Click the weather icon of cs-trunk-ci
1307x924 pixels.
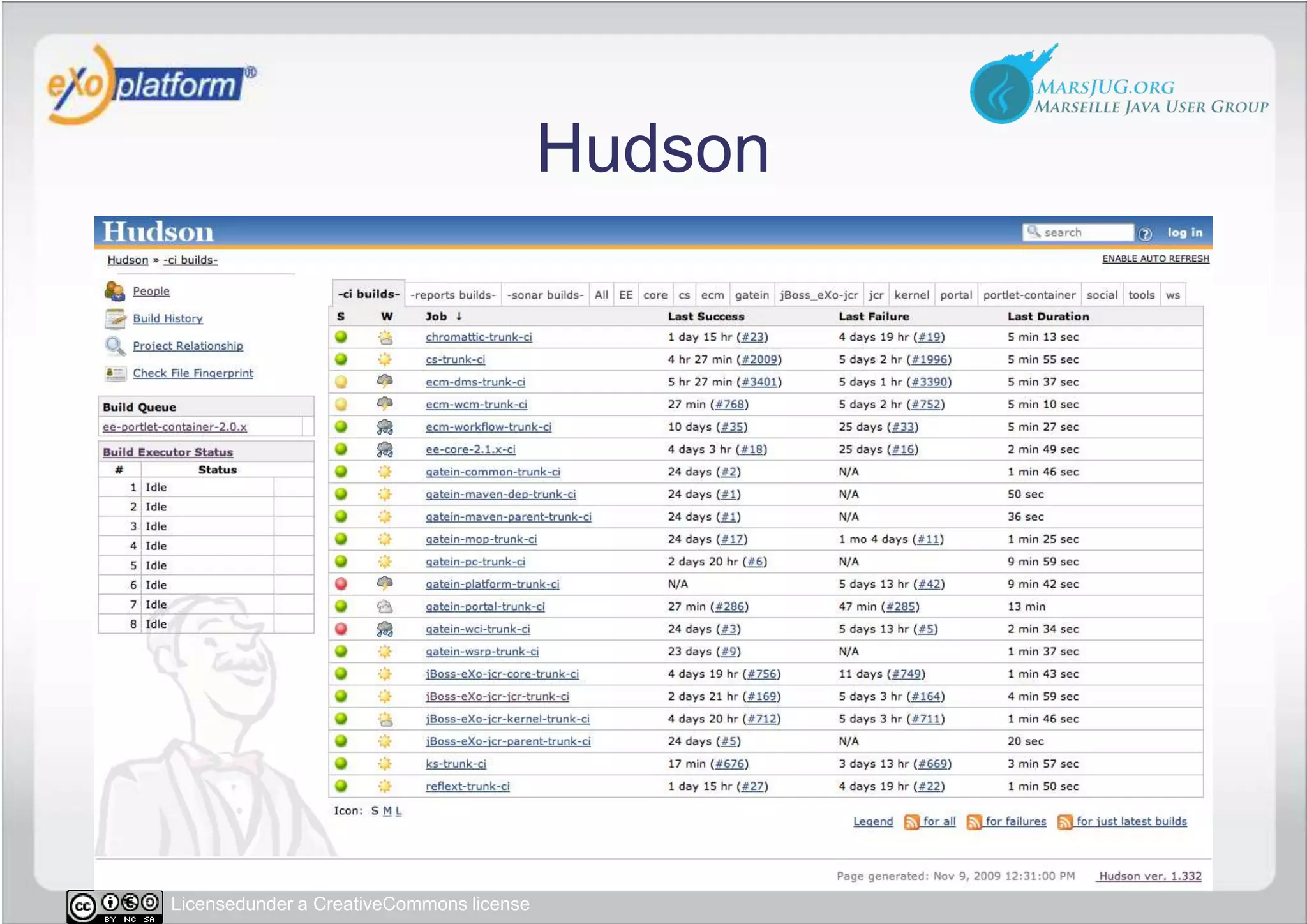[385, 359]
